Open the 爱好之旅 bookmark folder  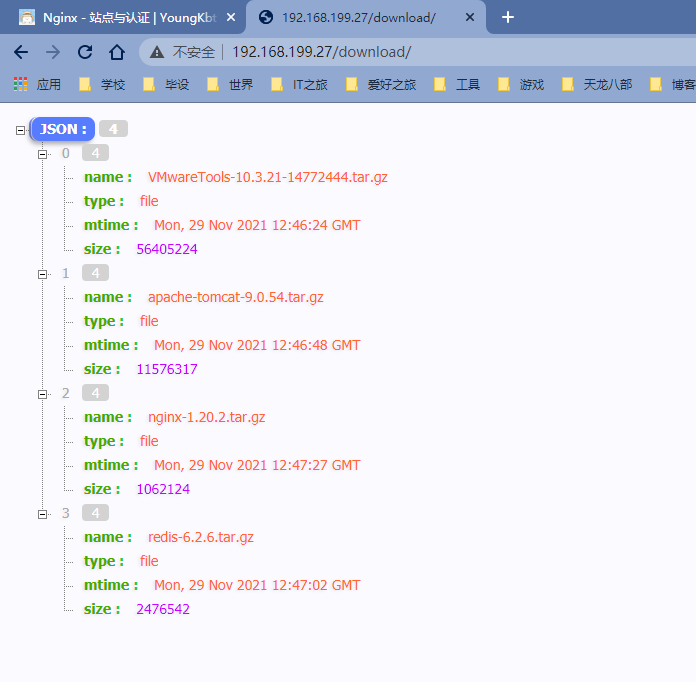tap(381, 84)
